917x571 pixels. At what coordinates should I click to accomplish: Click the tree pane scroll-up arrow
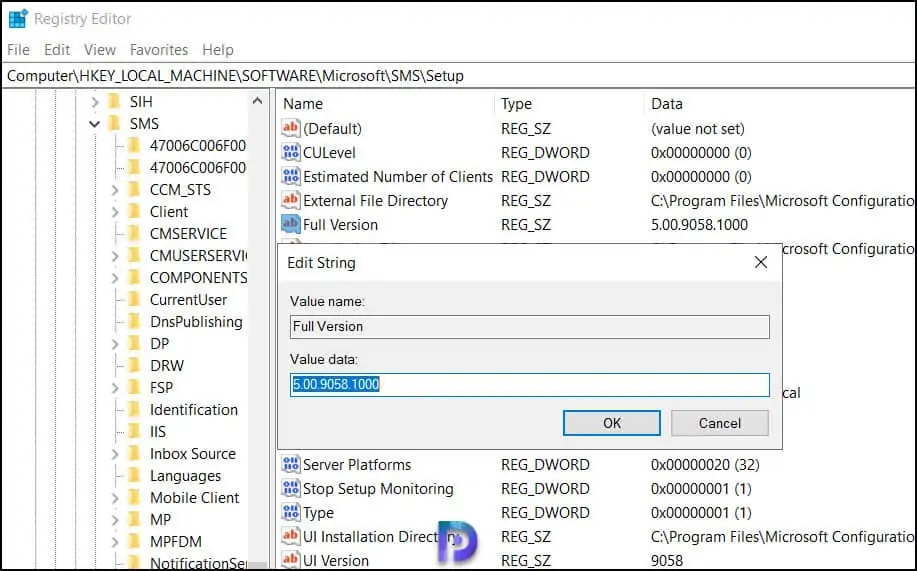coord(257,101)
